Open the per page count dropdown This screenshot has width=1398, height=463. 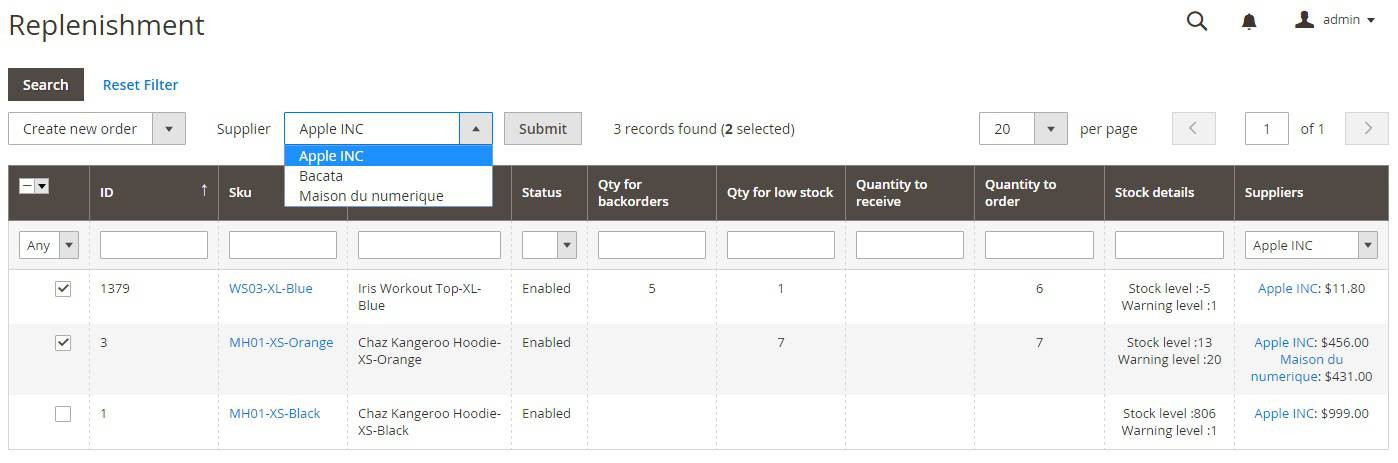1050,129
